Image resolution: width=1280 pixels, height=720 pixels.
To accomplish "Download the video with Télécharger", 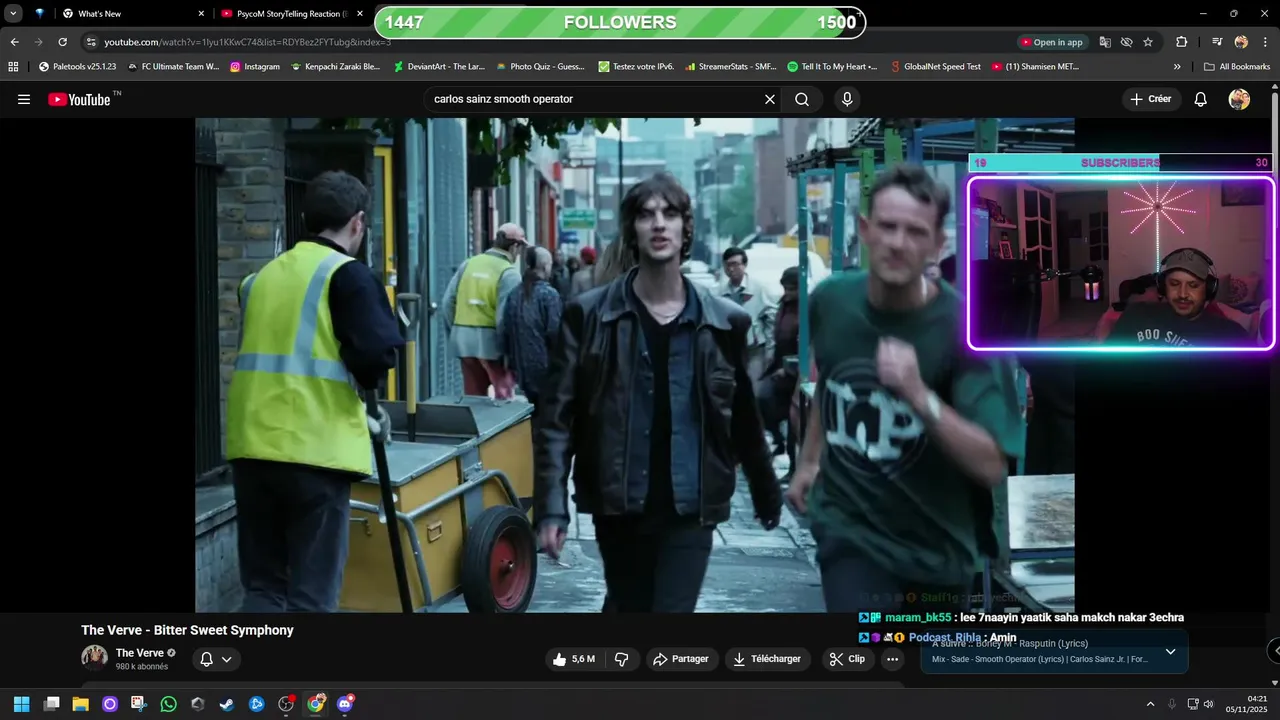I will [767, 659].
